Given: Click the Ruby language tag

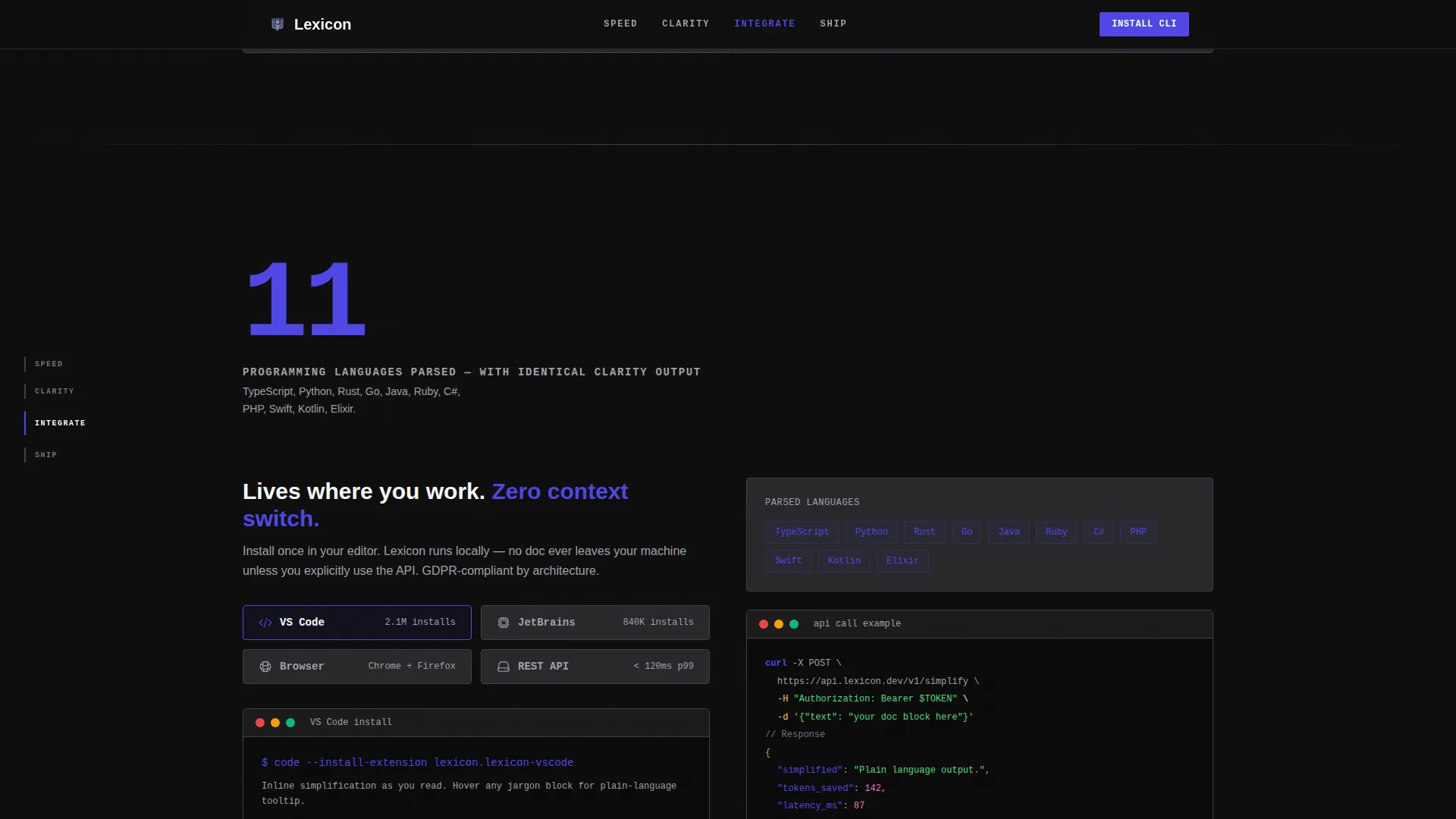Looking at the screenshot, I should point(1056,532).
